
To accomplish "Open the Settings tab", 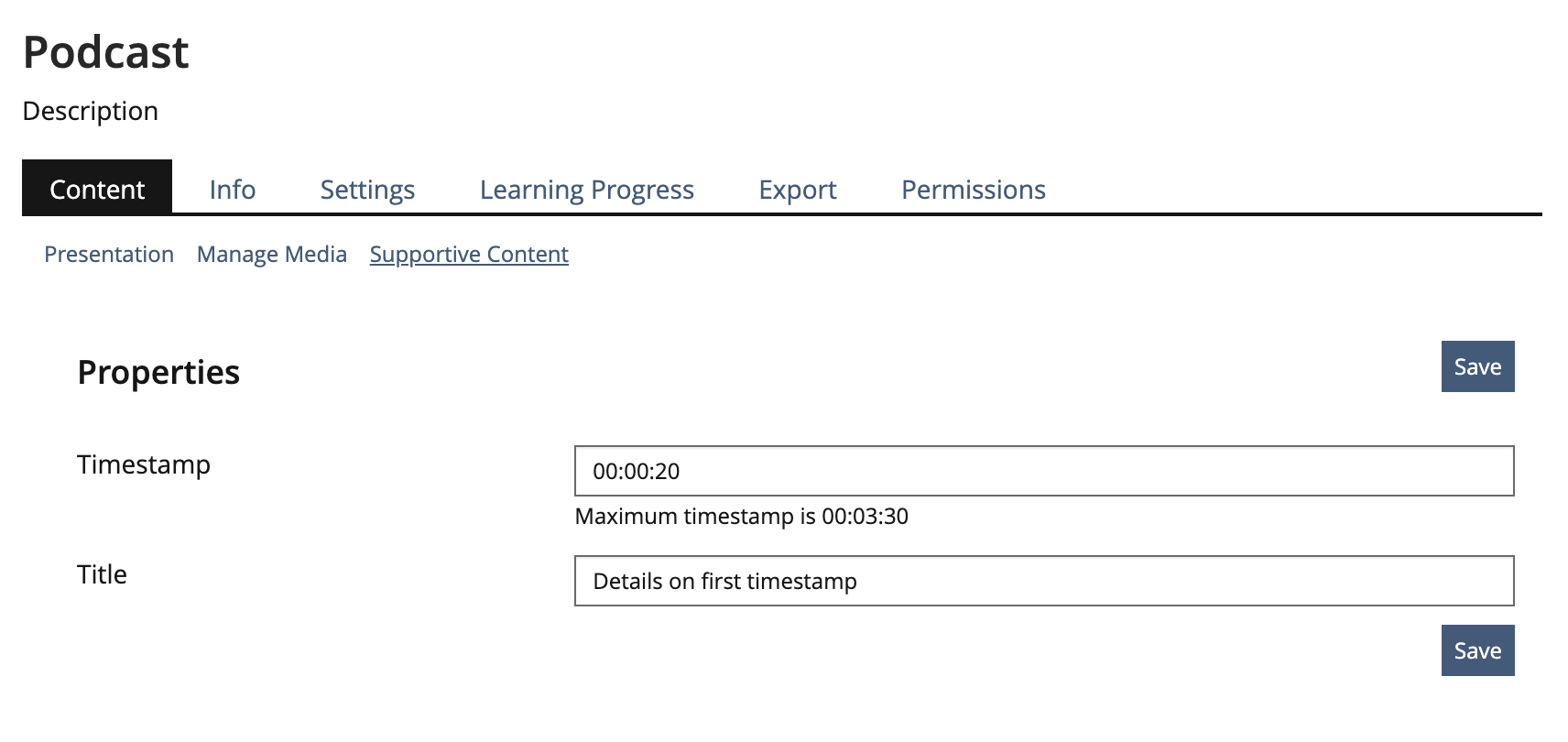I will point(367,189).
